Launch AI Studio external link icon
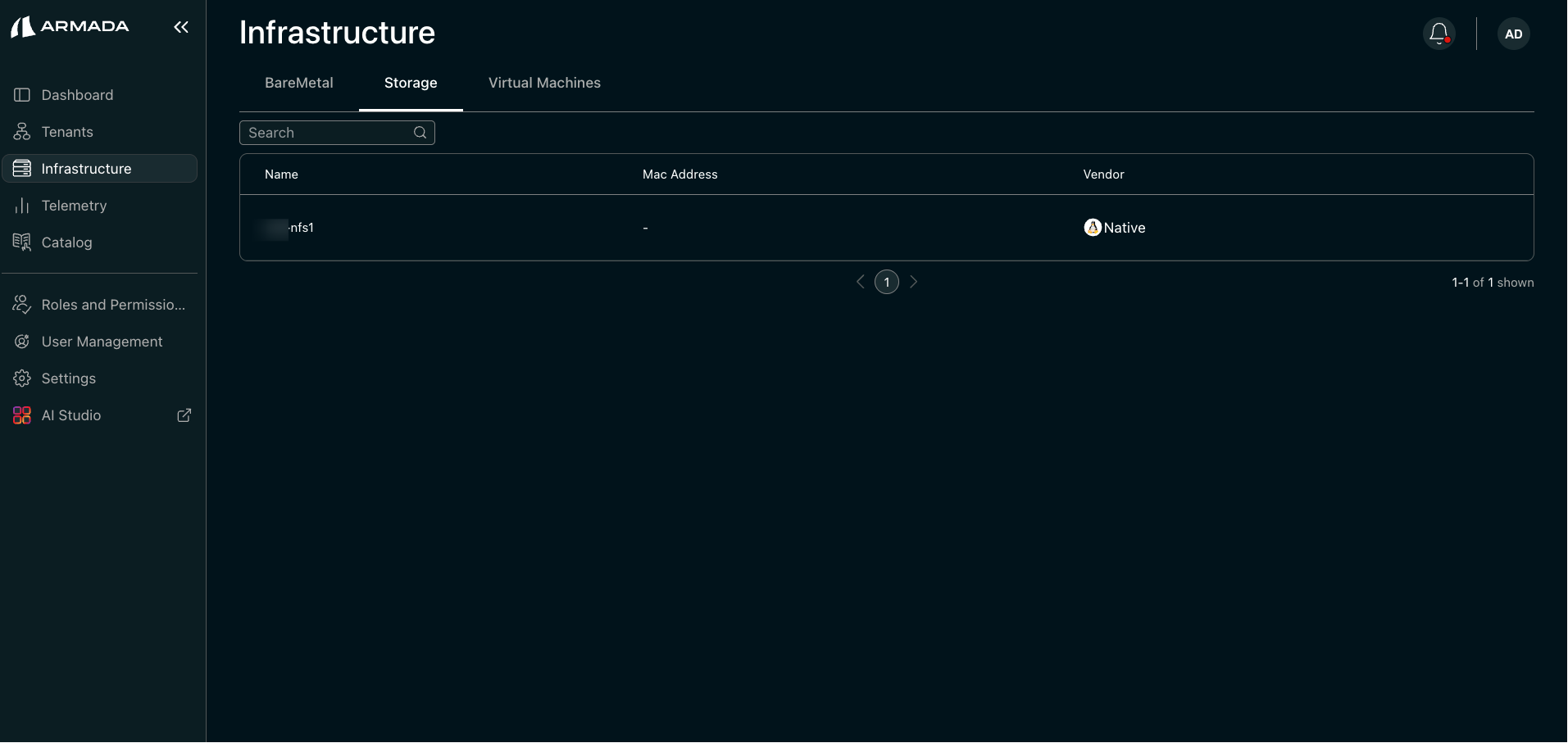1568x743 pixels. 184,415
